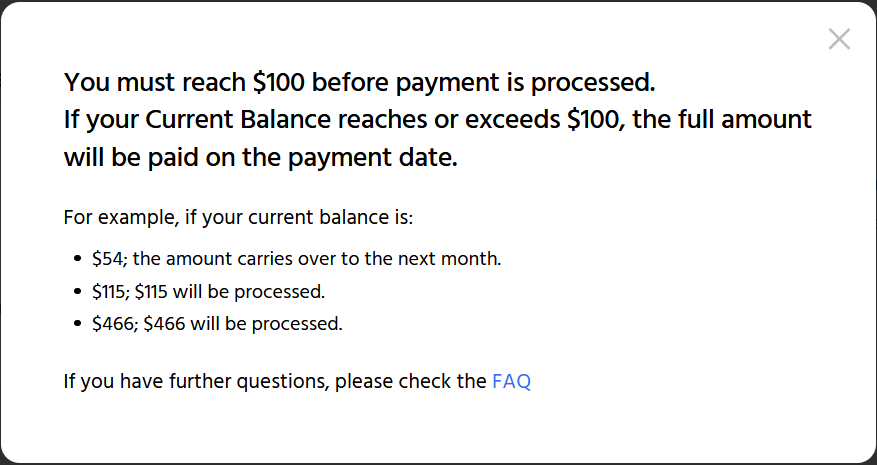The height and width of the screenshot is (465, 877).
Task: Click the "$115 will be processed" example
Action: [208, 292]
